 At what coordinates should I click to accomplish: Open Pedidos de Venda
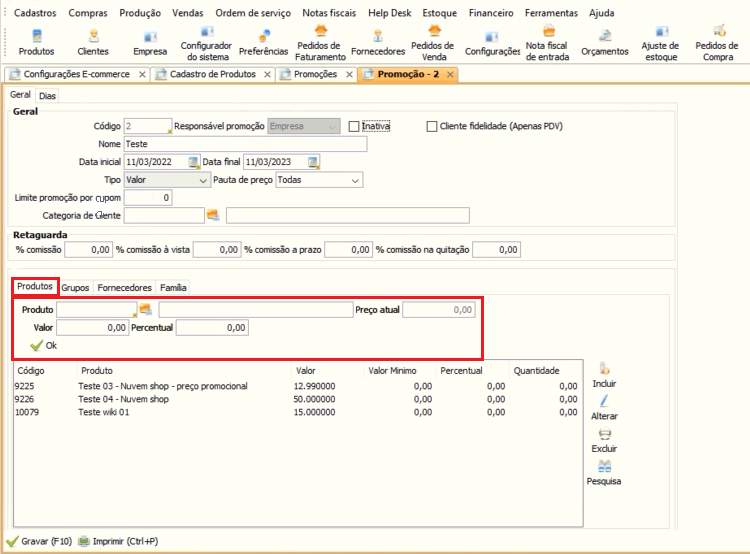point(433,44)
